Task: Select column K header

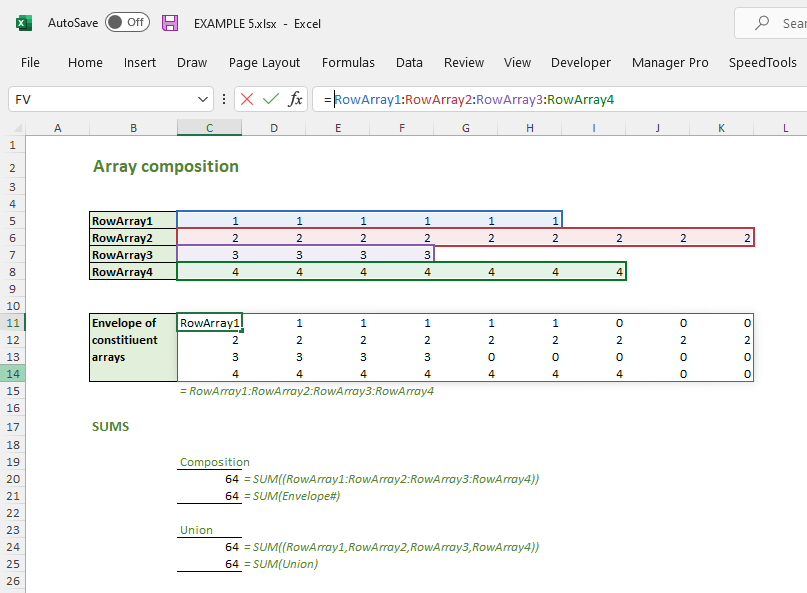Action: 722,128
